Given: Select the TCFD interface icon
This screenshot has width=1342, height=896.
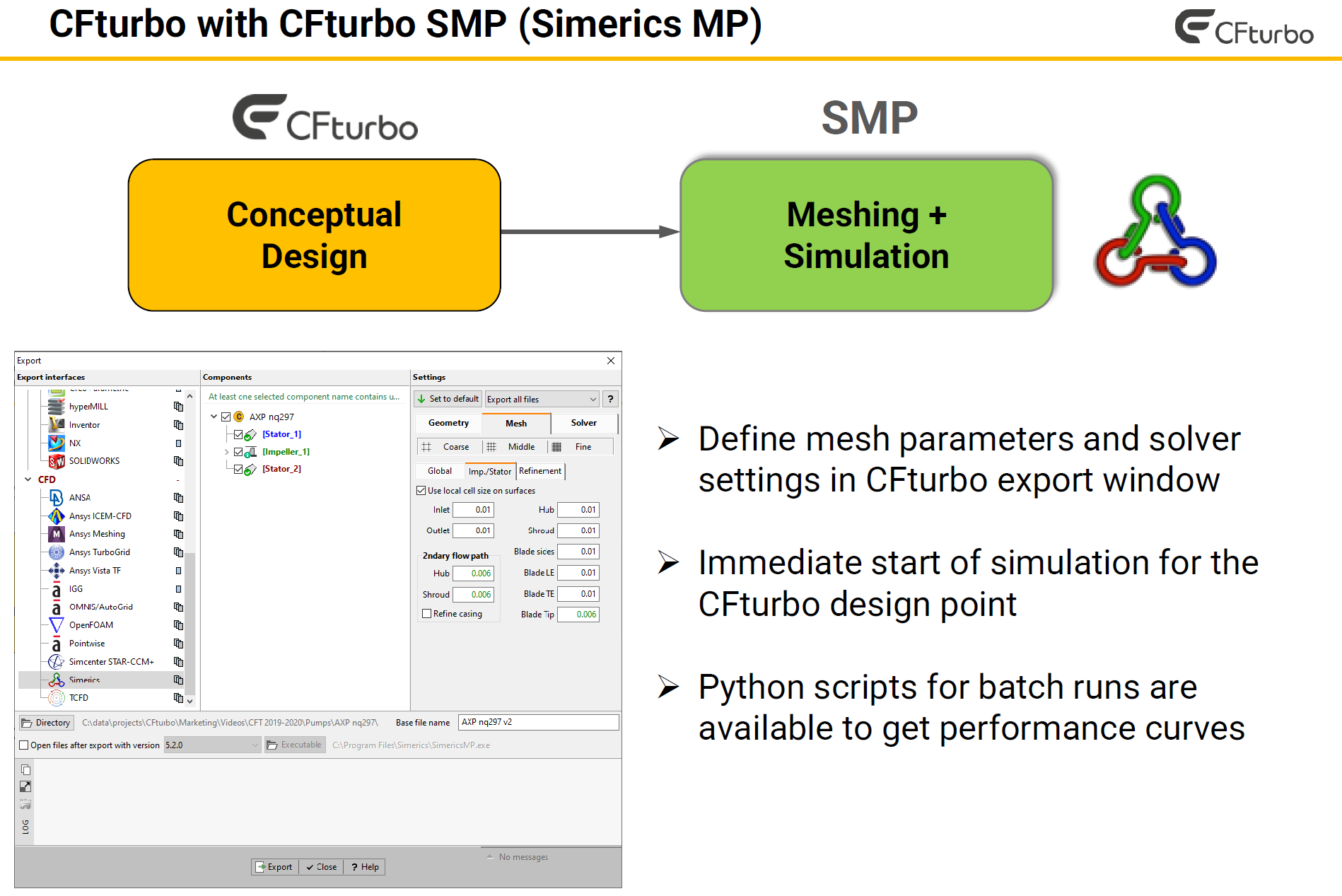Looking at the screenshot, I should click(x=57, y=698).
